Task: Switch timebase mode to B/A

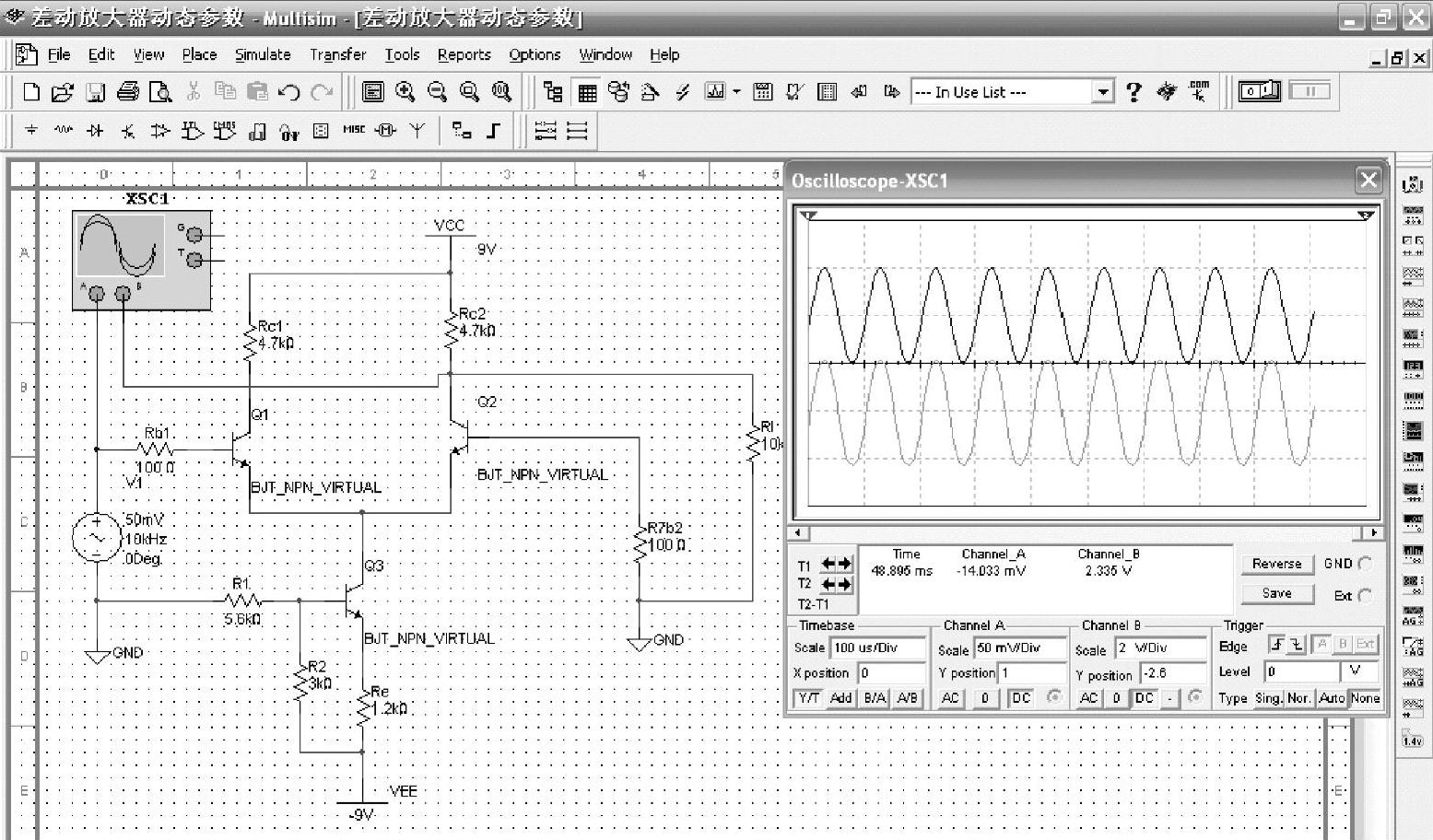Action: [874, 698]
